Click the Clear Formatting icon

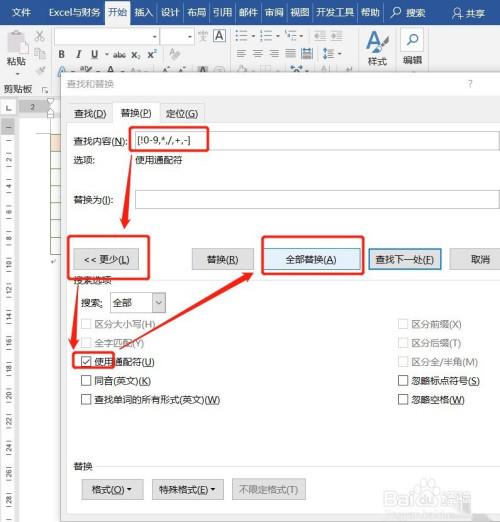click(174, 54)
